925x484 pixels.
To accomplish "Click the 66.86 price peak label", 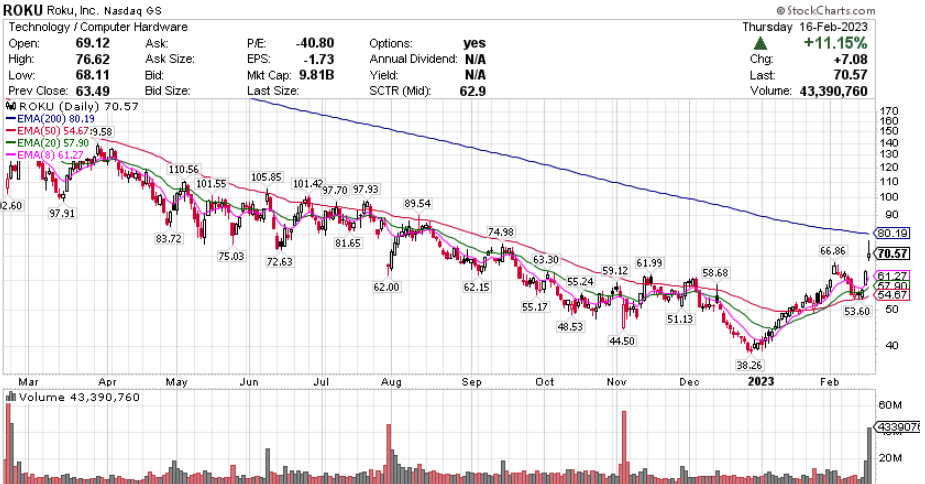I will (x=832, y=251).
